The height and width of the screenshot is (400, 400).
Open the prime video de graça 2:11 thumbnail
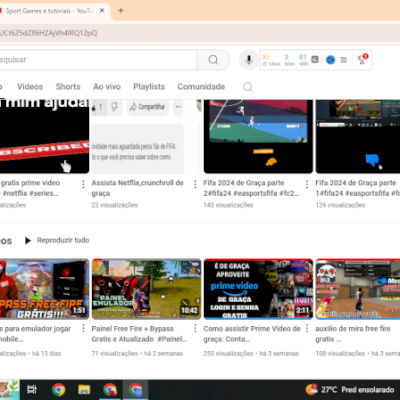(x=258, y=289)
